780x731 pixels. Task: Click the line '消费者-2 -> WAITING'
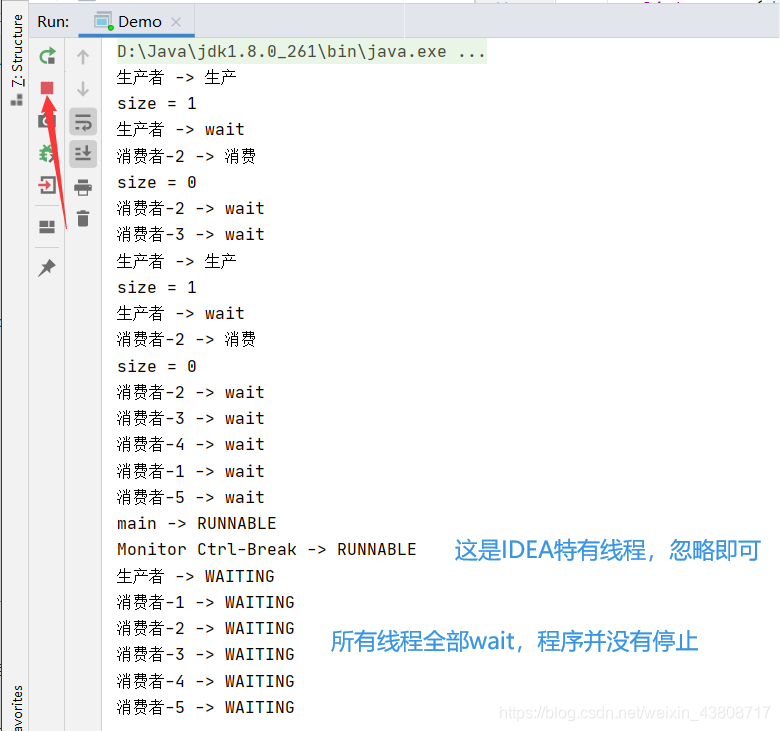pyautogui.click(x=205, y=628)
